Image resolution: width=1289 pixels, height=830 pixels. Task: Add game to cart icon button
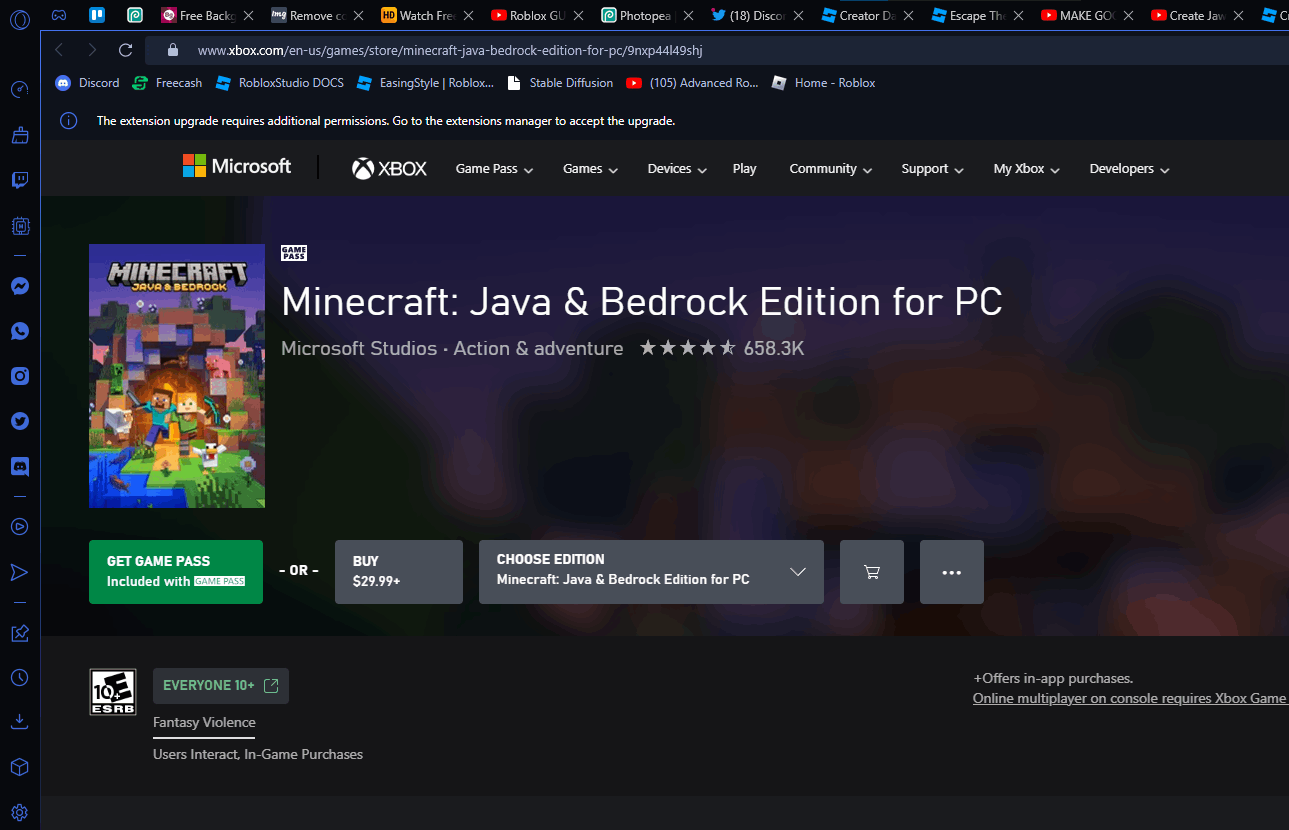(x=872, y=572)
